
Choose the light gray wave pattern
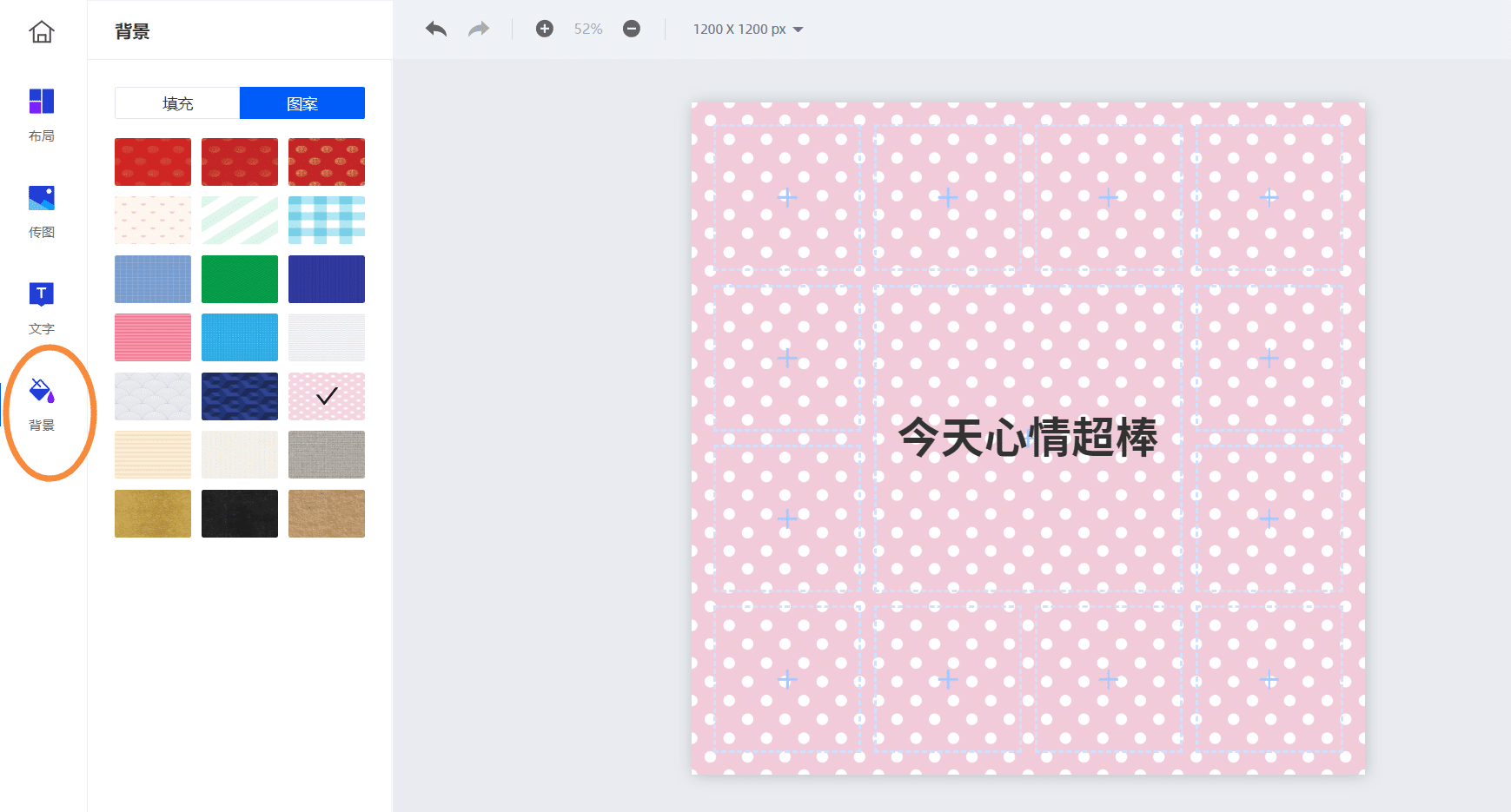point(153,396)
